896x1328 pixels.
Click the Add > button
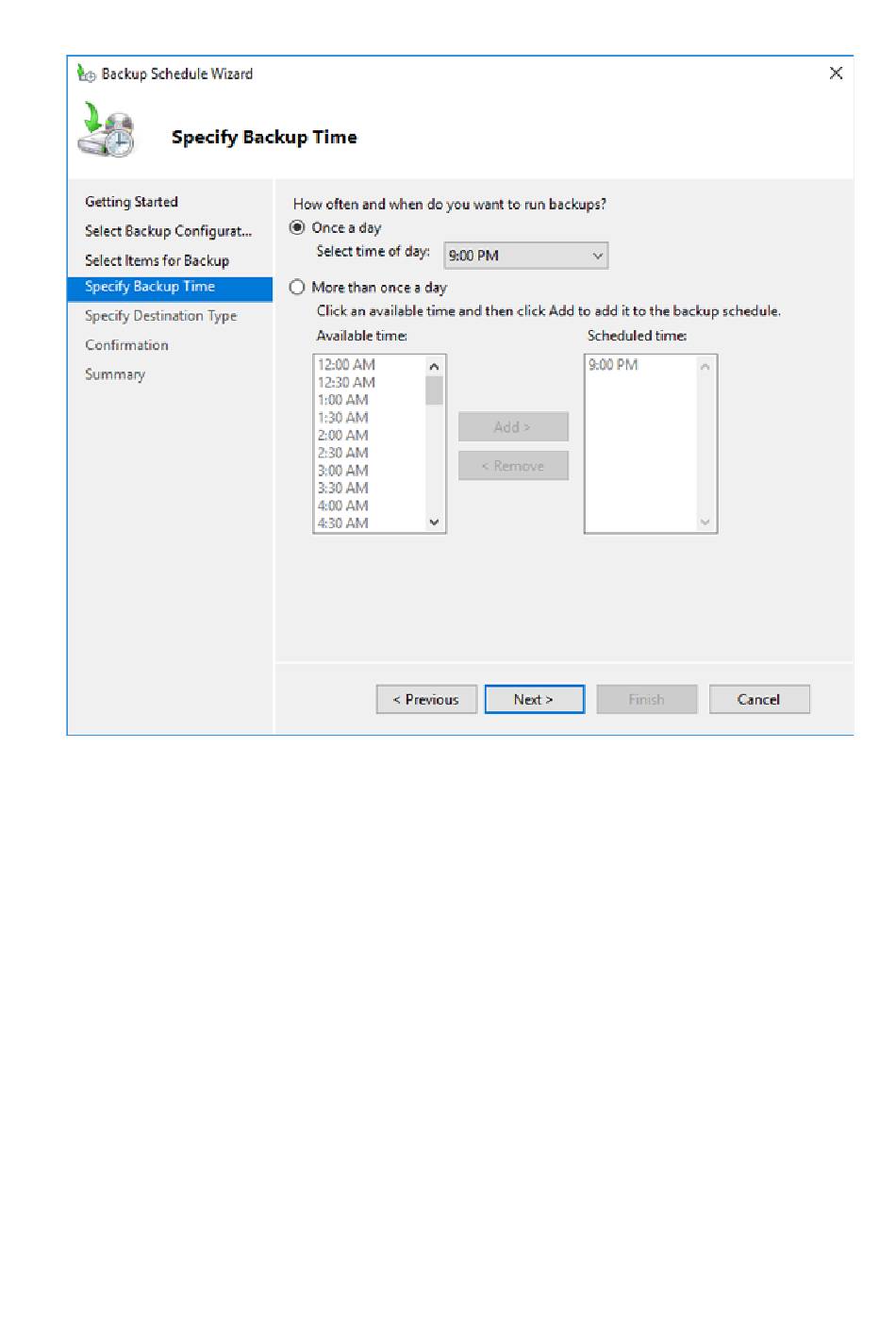(513, 426)
